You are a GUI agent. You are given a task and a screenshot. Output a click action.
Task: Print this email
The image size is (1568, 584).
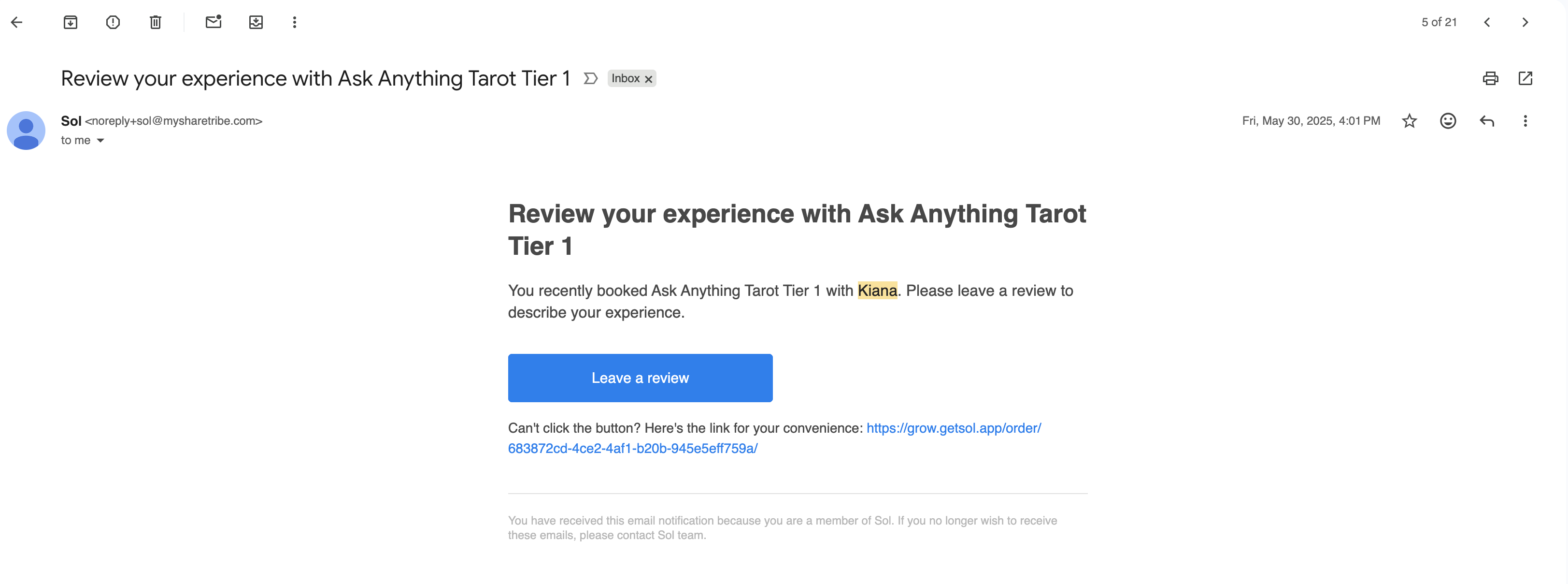click(1490, 78)
